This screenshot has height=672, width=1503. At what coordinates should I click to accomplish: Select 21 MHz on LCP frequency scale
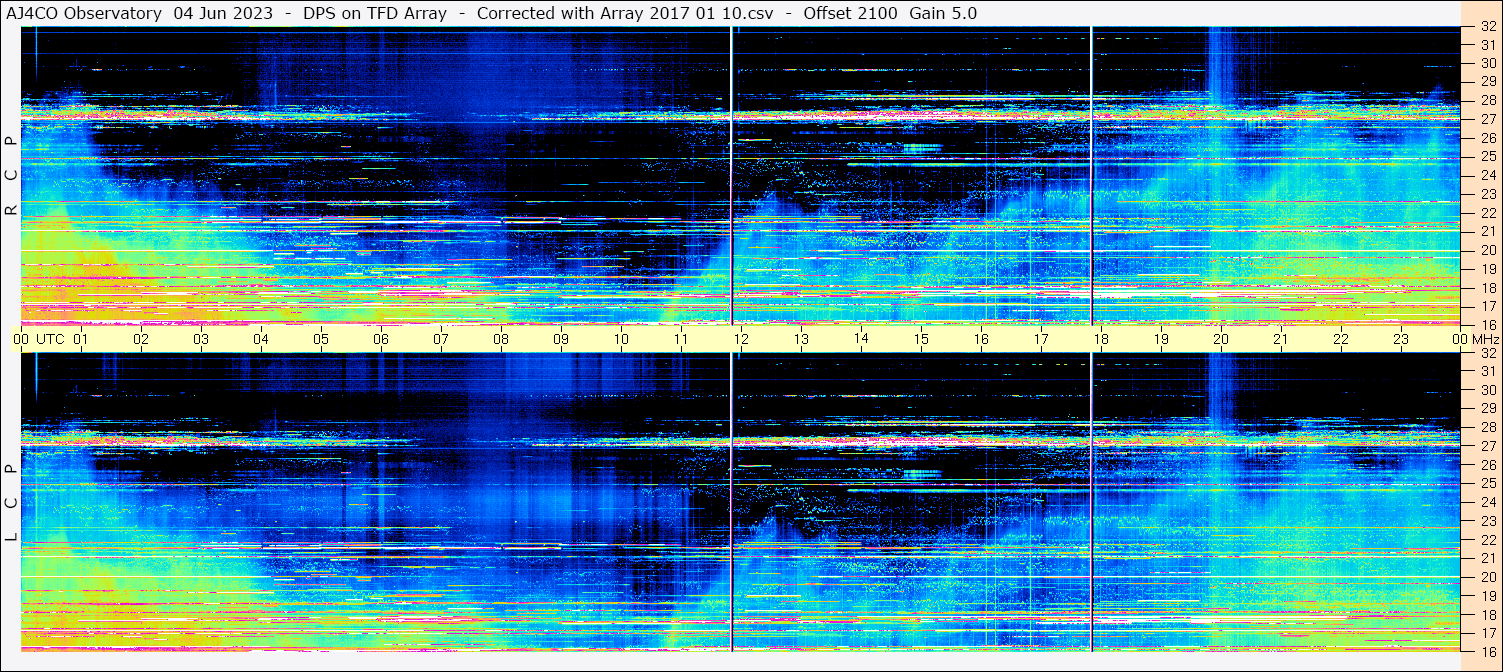(x=1487, y=558)
